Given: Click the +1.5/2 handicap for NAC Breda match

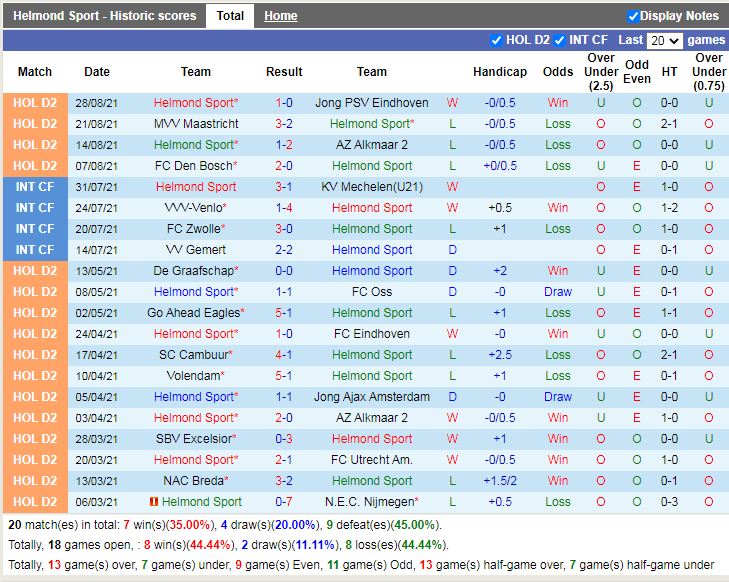Looking at the screenshot, I should [x=500, y=481].
